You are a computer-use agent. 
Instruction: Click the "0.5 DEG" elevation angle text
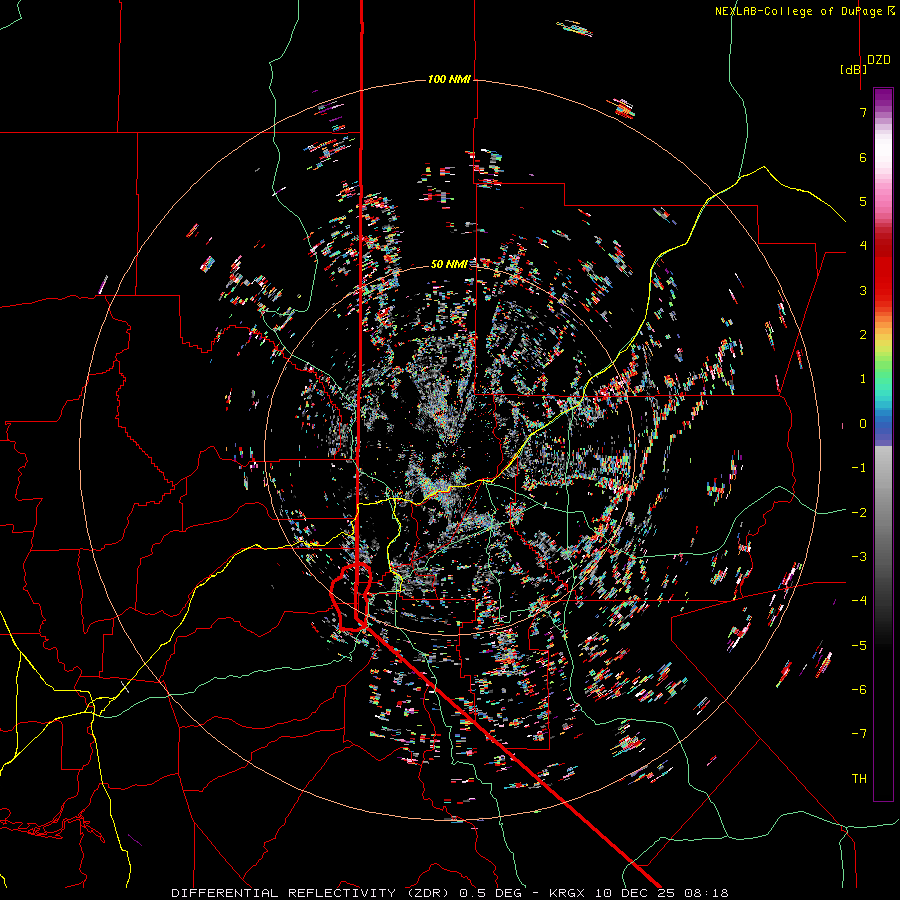(490, 893)
